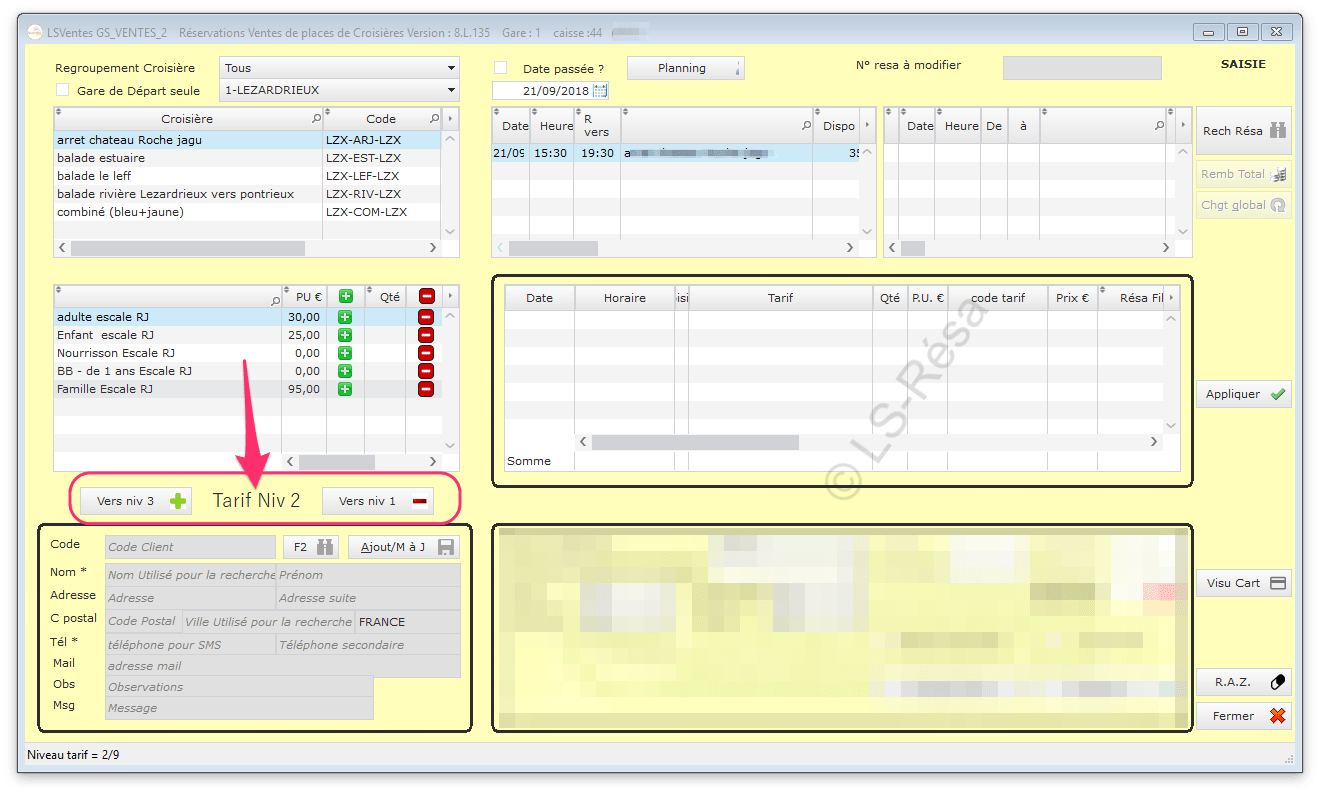Screen dimensions: 1320x794
Task: Click green plus for Enfant escale RJ
Action: click(345, 335)
